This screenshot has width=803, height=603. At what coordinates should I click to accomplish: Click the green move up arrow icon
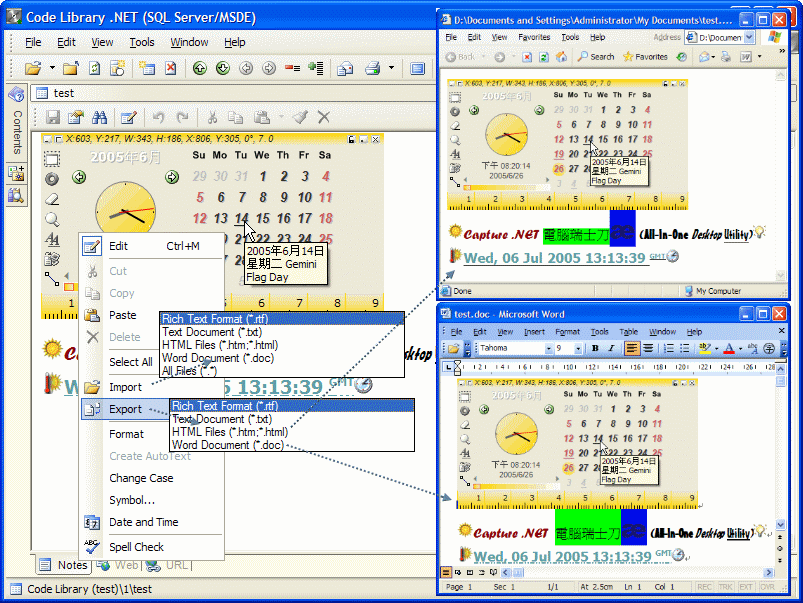pos(200,68)
